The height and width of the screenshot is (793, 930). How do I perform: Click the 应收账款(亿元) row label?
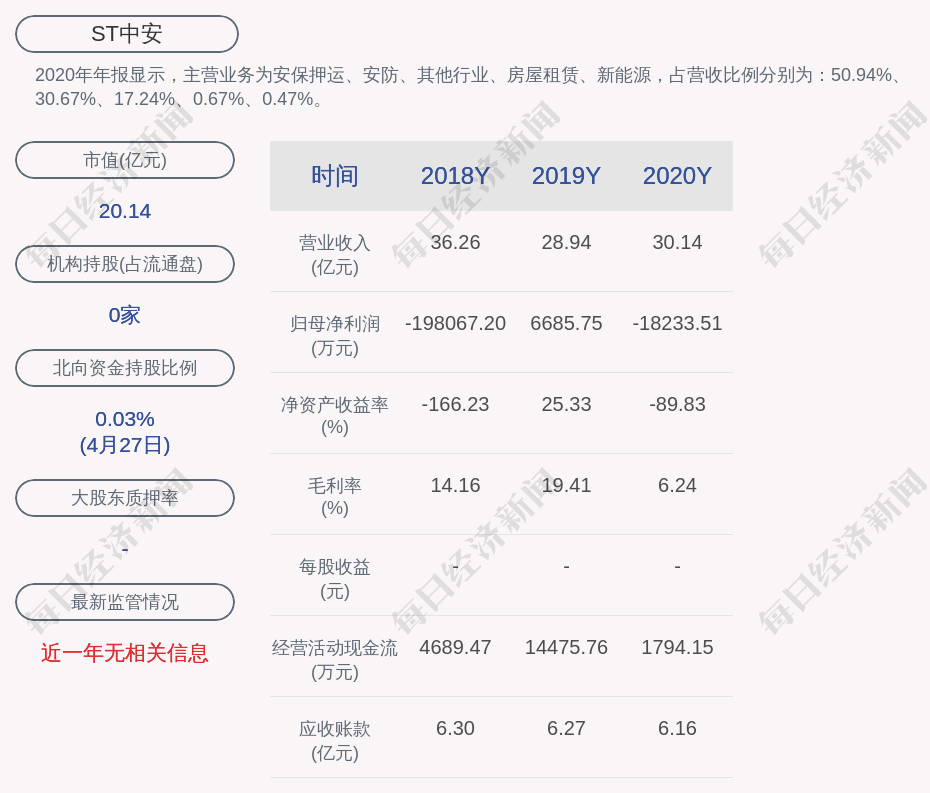click(335, 741)
